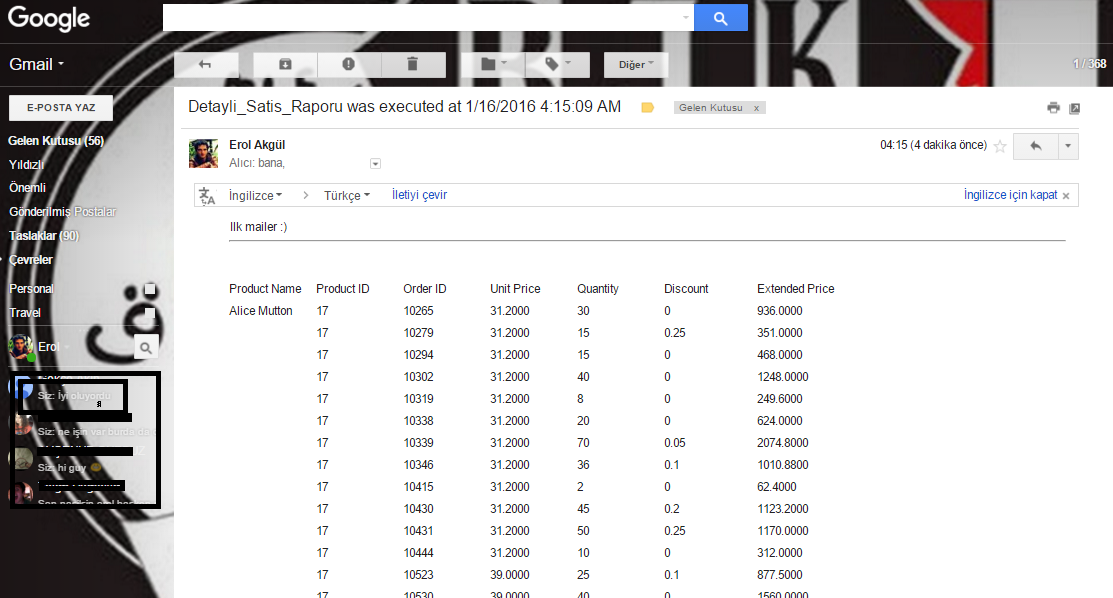Go to Taslaklar drafts folder
Image resolution: width=1113 pixels, height=598 pixels.
point(43,236)
